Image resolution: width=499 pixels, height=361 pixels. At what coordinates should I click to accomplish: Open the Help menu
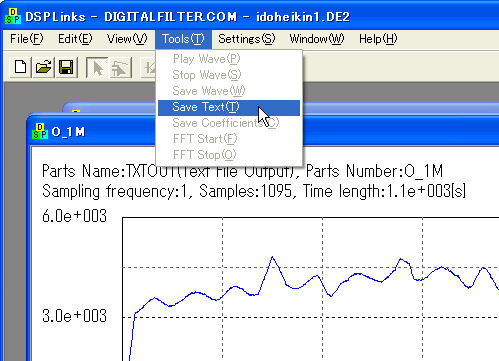coord(378,39)
